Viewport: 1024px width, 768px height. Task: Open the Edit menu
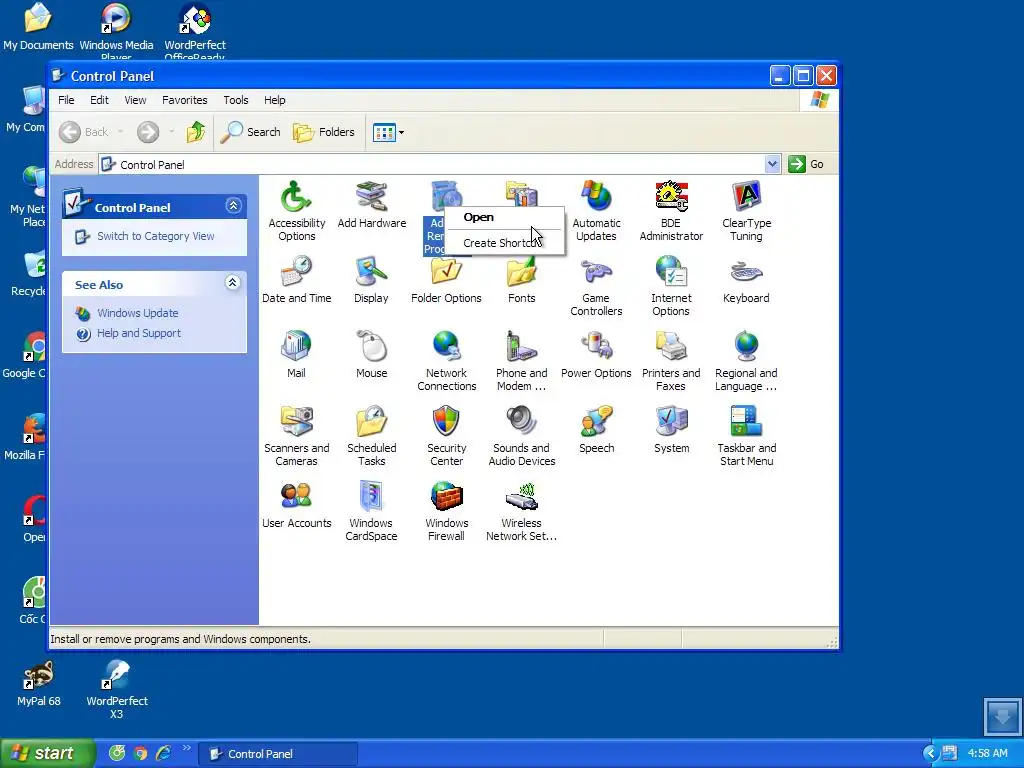(x=99, y=100)
